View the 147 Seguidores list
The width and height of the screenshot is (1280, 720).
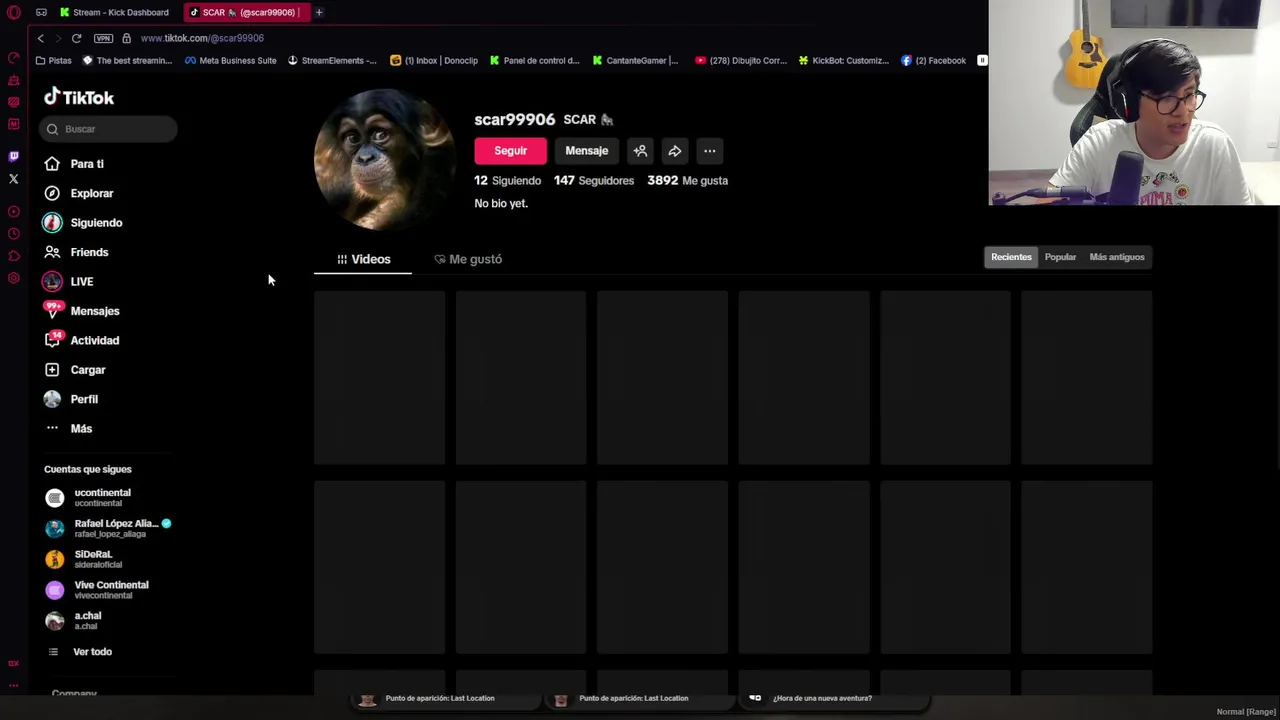[594, 181]
